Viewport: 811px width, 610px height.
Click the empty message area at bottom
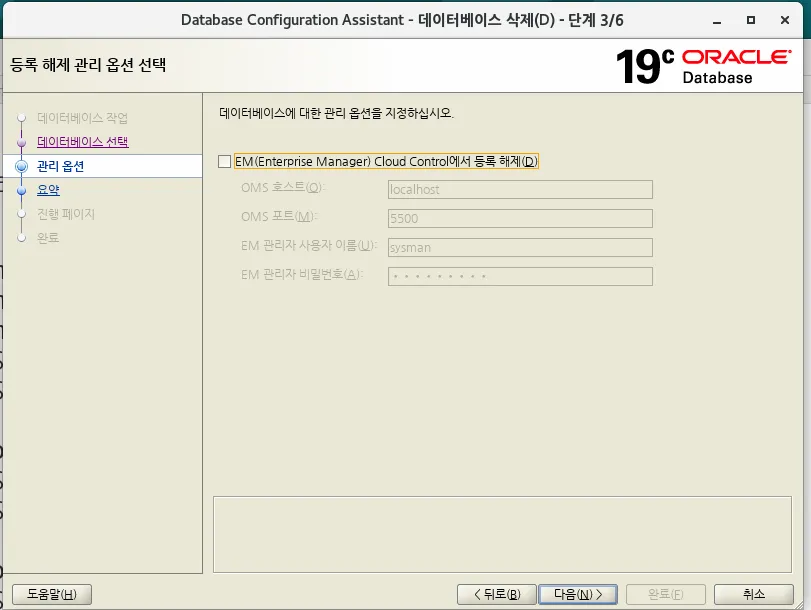point(502,534)
